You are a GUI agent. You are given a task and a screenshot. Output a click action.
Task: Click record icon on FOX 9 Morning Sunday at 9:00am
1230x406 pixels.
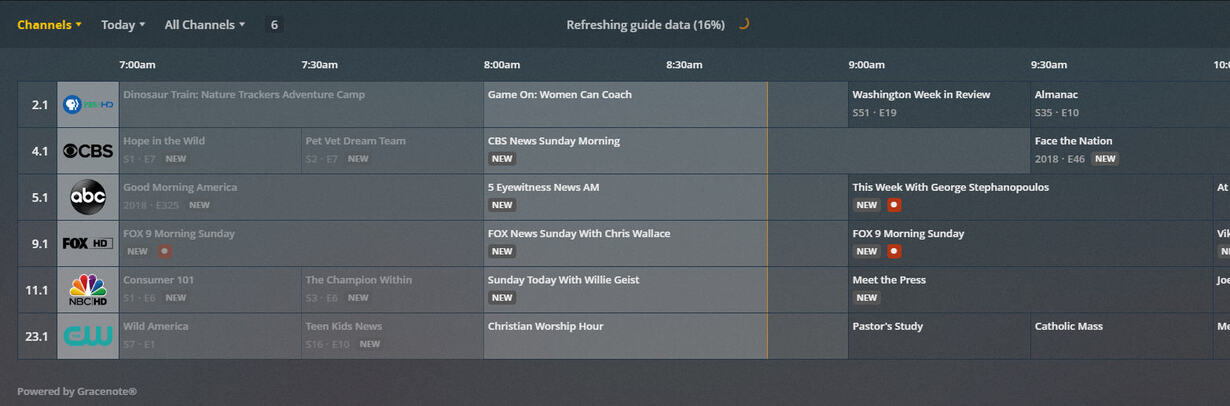click(894, 251)
